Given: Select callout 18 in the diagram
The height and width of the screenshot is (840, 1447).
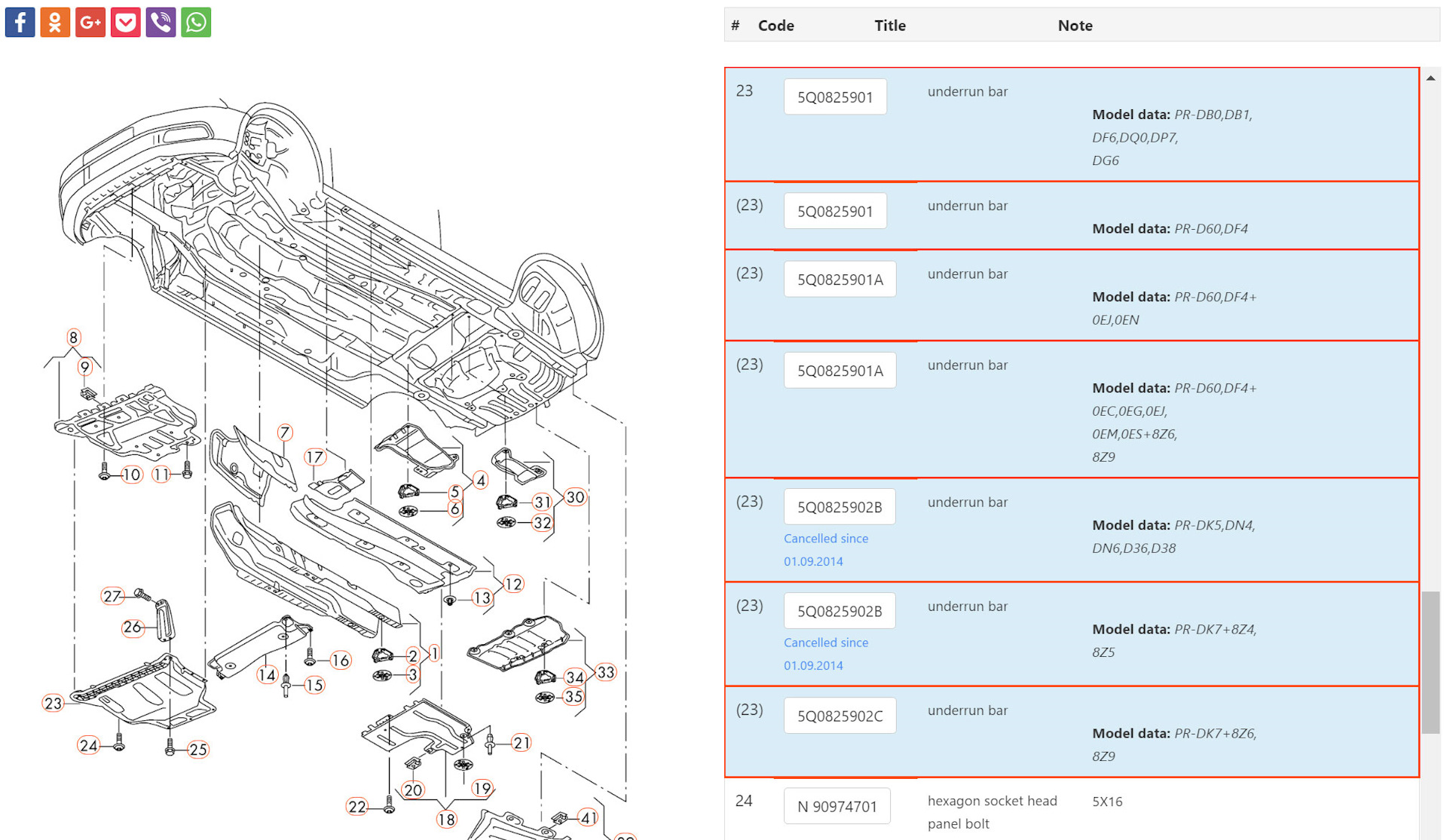Looking at the screenshot, I should pyautogui.click(x=447, y=819).
